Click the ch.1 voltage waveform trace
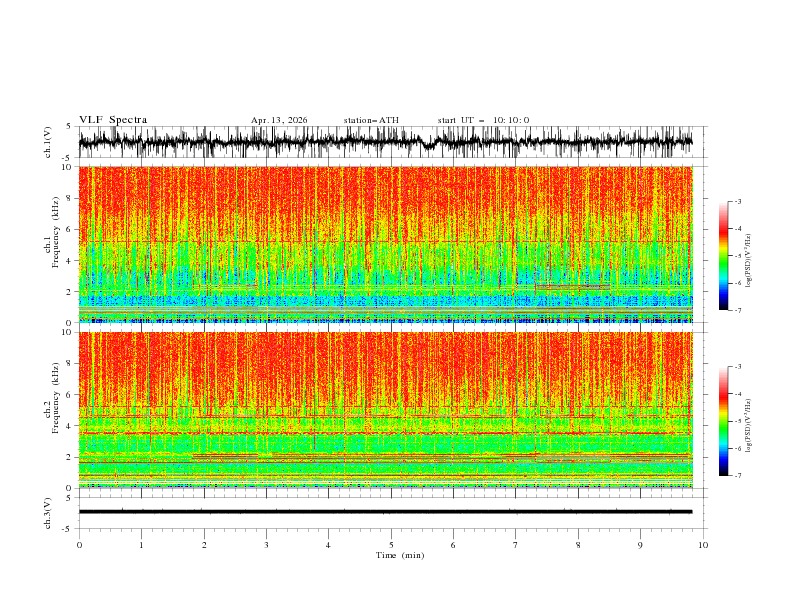The image size is (792, 612). pos(385,142)
